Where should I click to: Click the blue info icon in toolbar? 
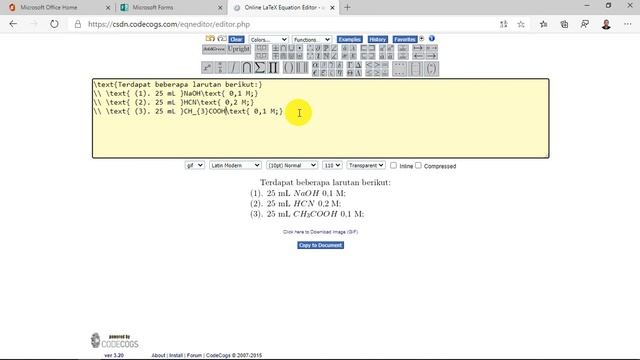pyautogui.click(x=432, y=39)
